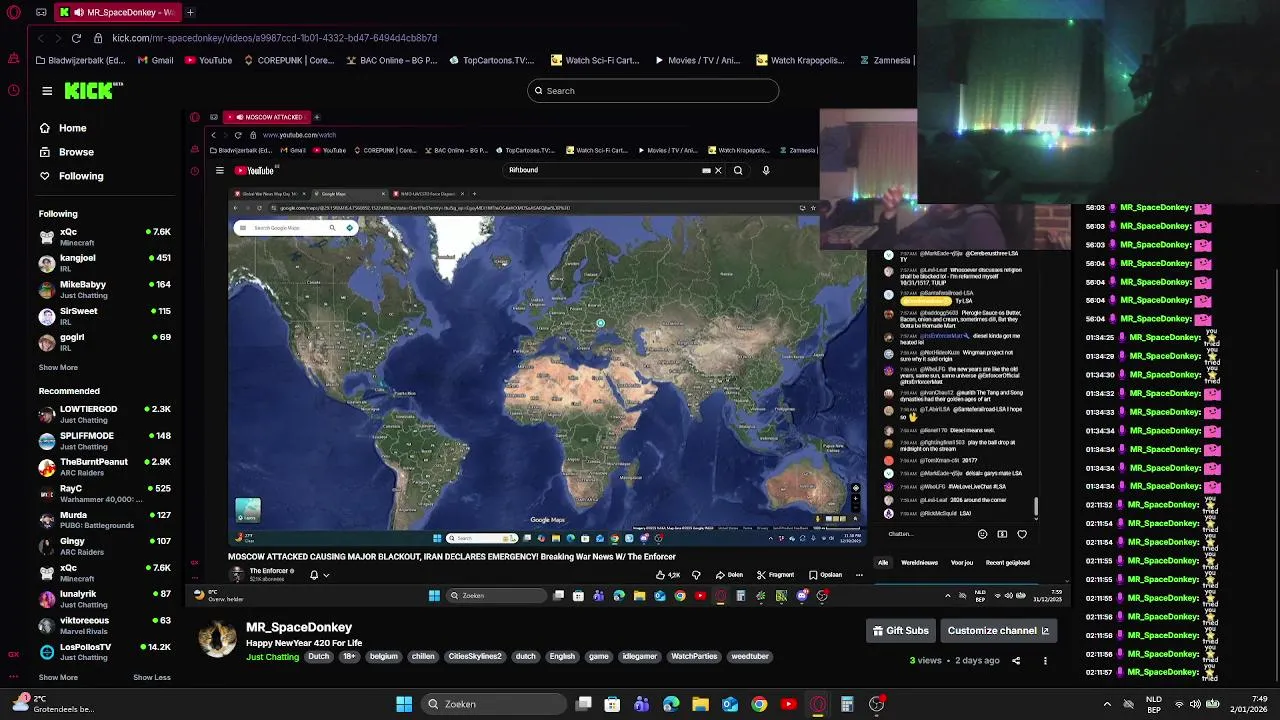1280x720 pixels.
Task: Select the CitiesSkylines2 tag
Action: click(475, 657)
